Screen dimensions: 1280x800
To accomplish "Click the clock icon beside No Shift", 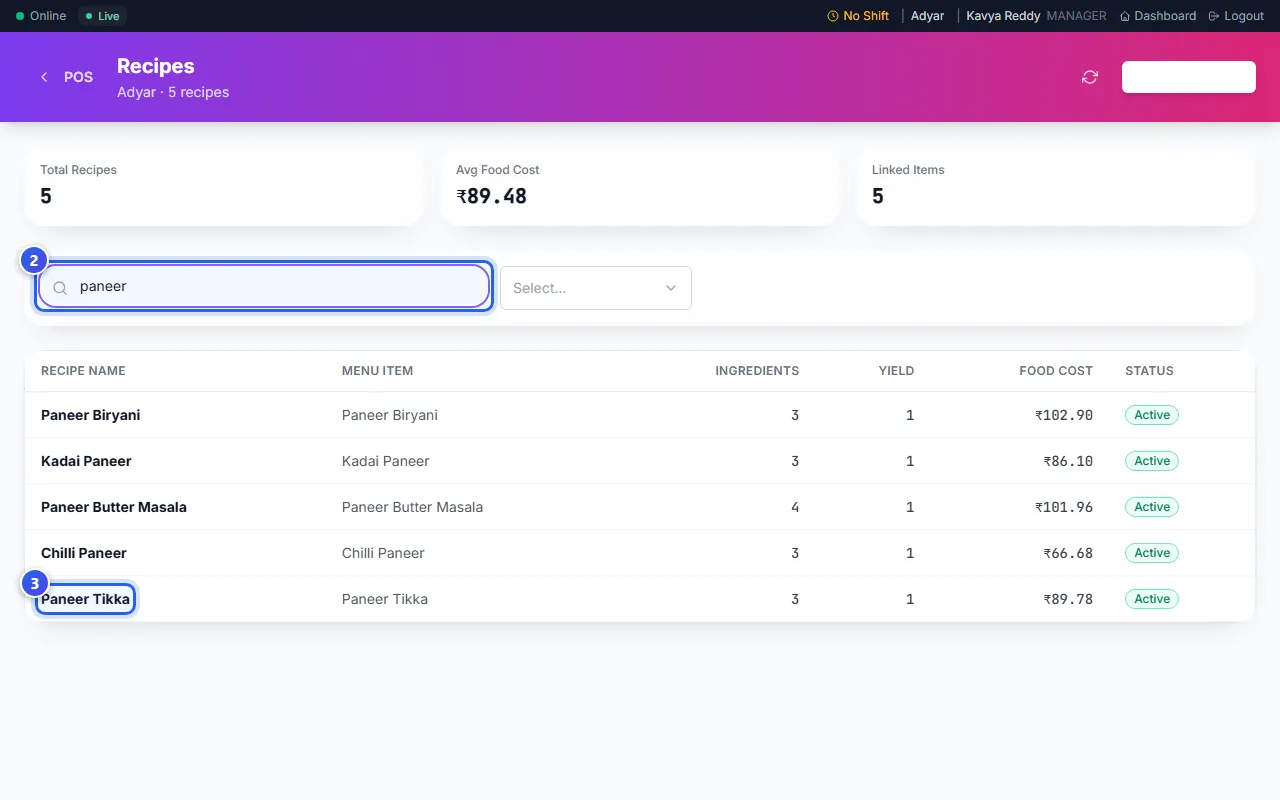I will tap(833, 16).
